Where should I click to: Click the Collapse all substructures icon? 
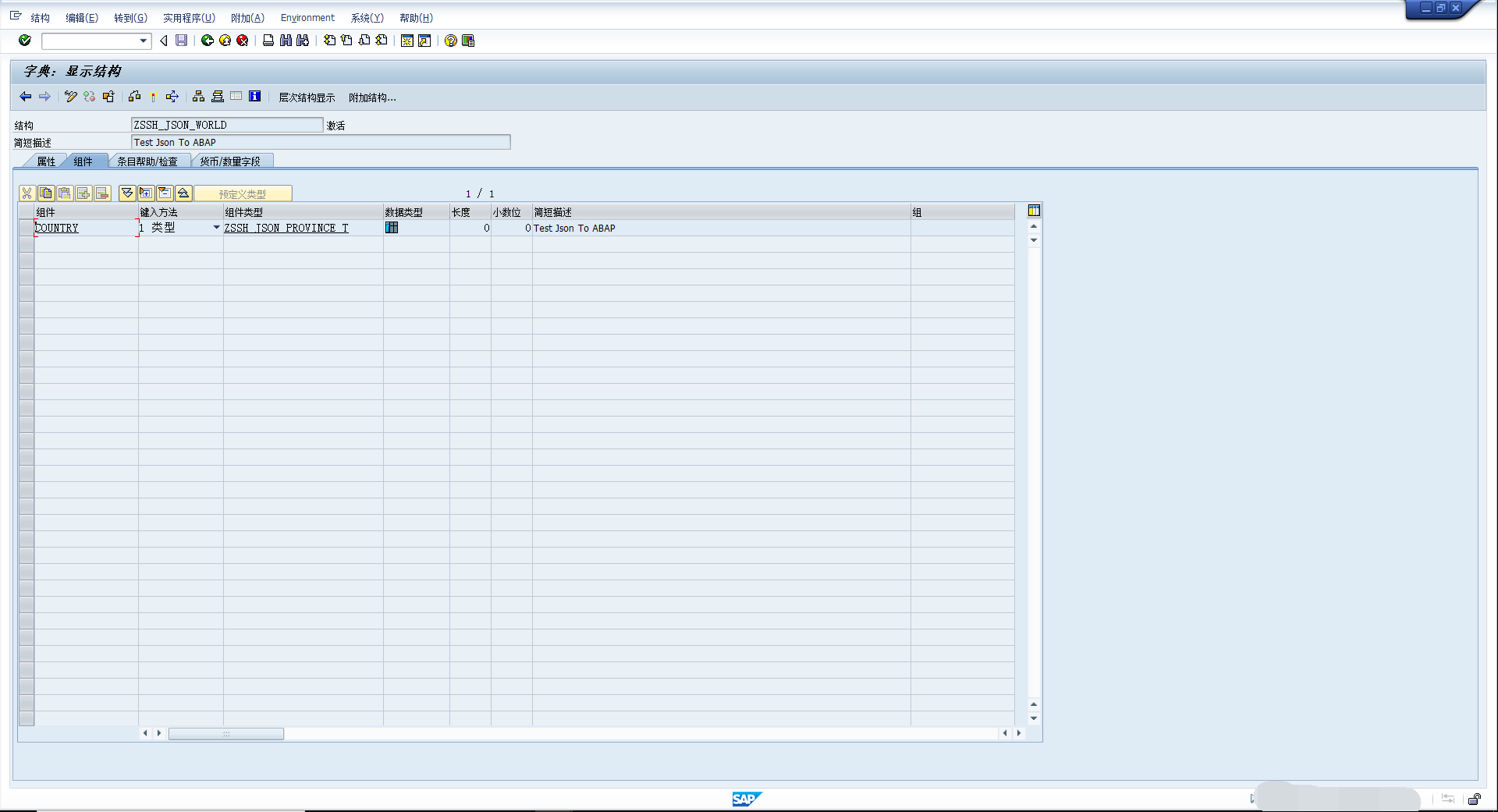(165, 193)
